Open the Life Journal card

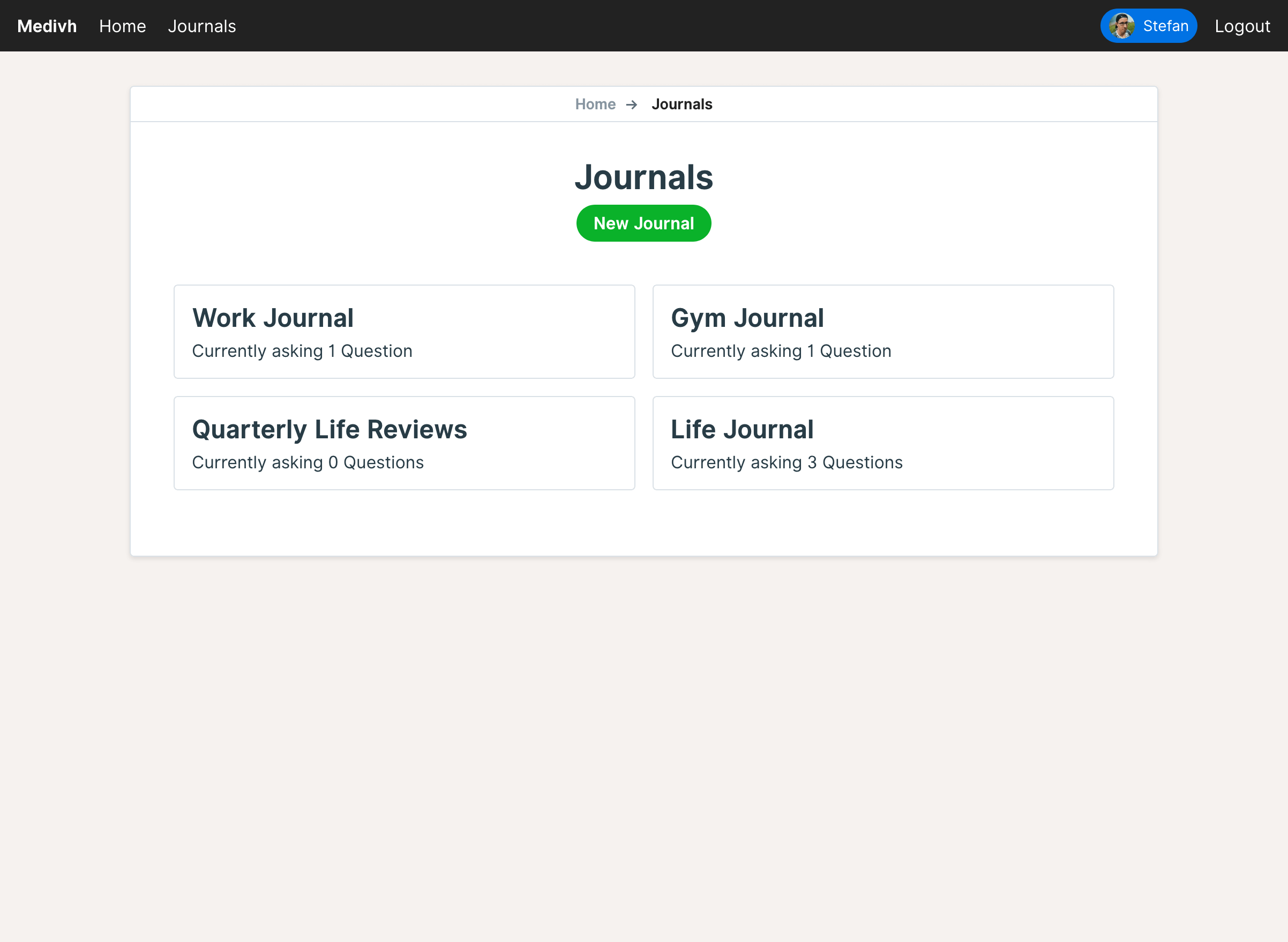[882, 443]
